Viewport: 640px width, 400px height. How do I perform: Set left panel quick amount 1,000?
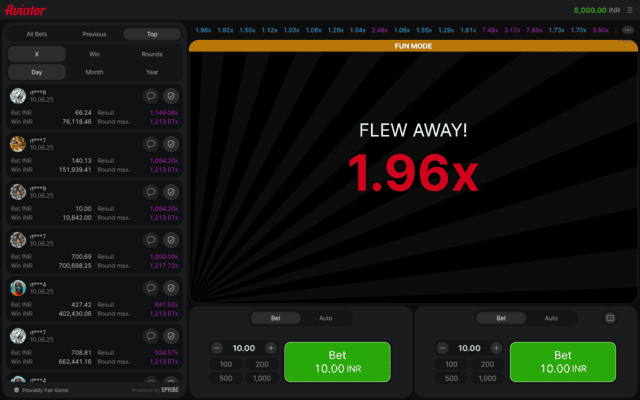pos(262,378)
